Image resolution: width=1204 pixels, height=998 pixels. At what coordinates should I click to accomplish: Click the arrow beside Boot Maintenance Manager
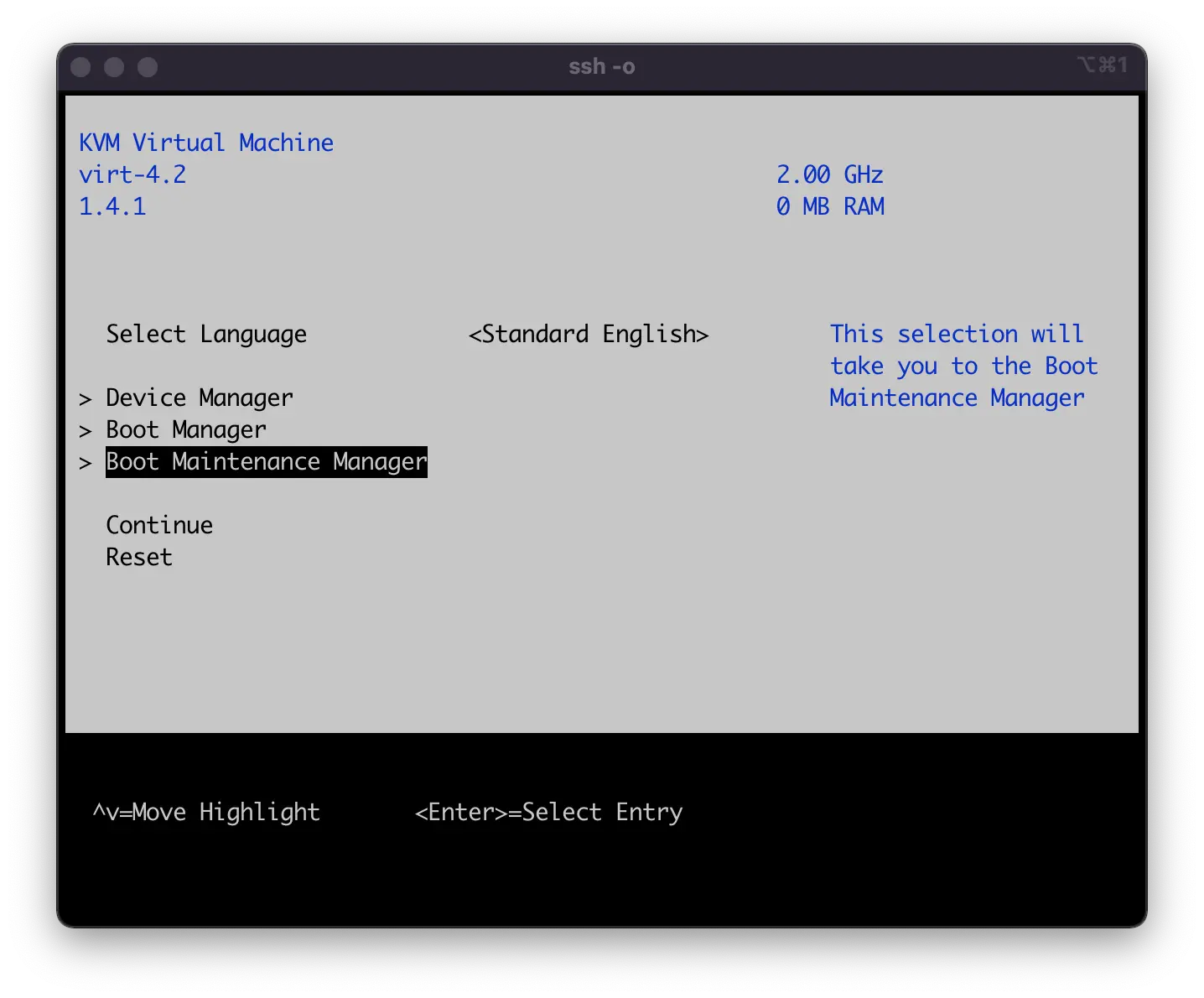point(85,463)
